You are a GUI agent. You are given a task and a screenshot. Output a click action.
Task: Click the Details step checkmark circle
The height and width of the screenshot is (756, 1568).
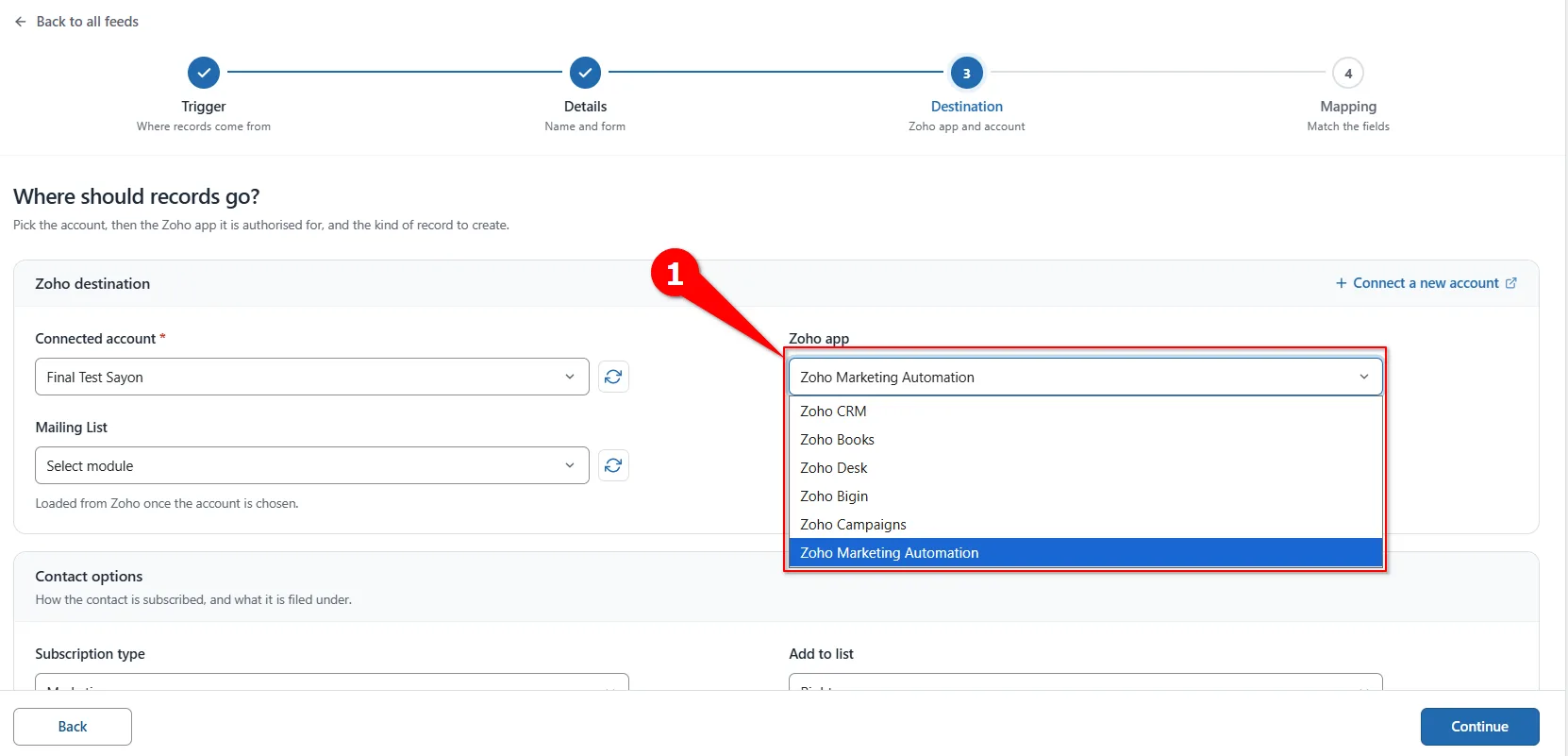(x=585, y=73)
